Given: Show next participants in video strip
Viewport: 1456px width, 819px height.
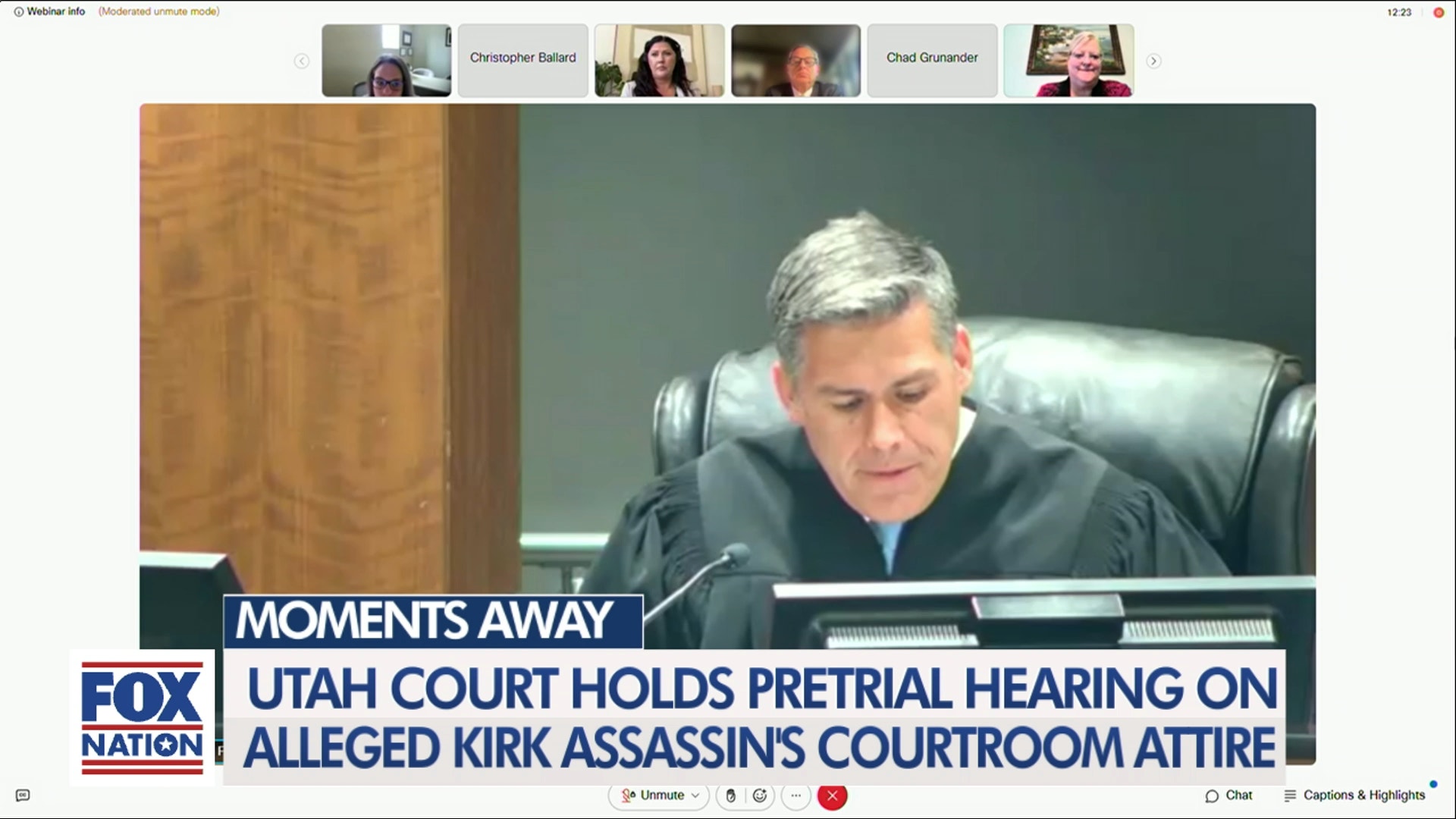Looking at the screenshot, I should (1153, 61).
